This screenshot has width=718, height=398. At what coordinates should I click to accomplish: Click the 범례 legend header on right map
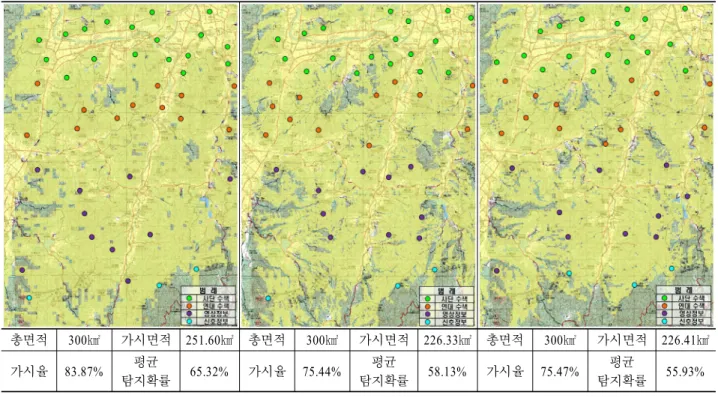point(684,290)
